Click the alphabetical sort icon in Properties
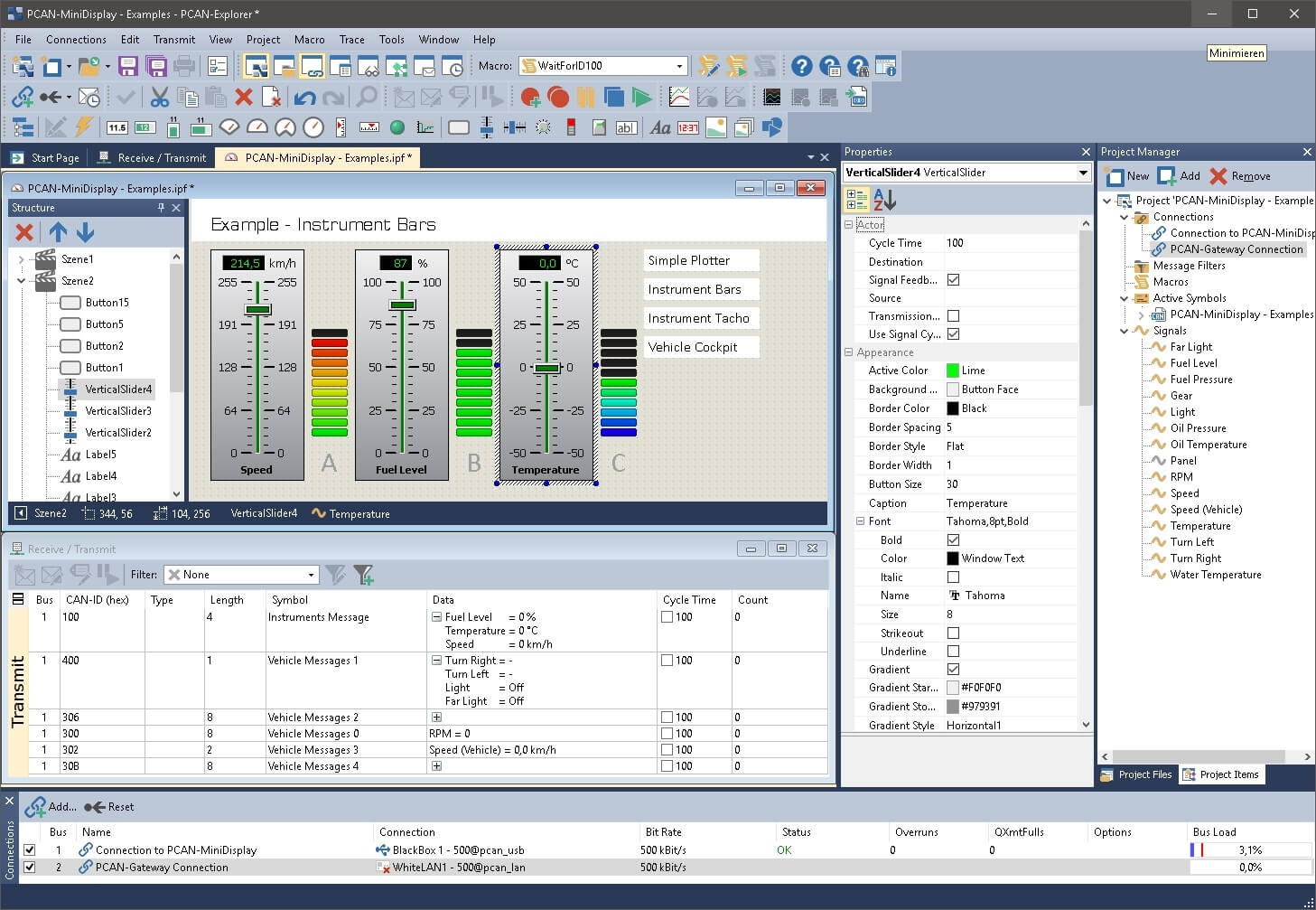The height and width of the screenshot is (910, 1316). [x=883, y=200]
